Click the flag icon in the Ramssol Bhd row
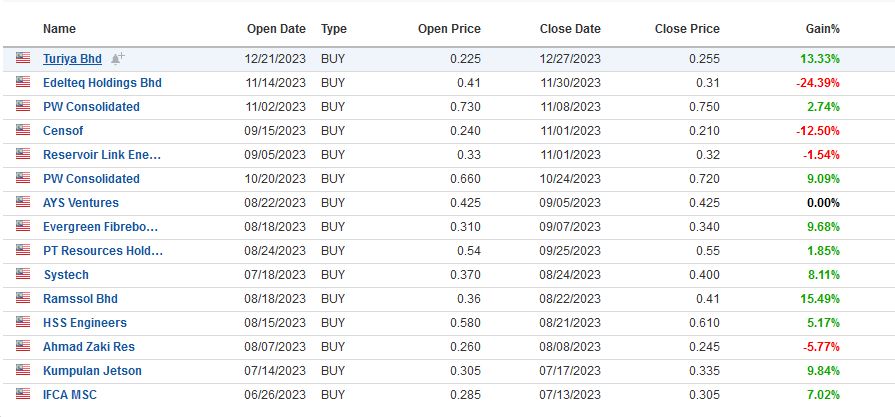Viewport: 895px width, 417px height. tap(23, 297)
